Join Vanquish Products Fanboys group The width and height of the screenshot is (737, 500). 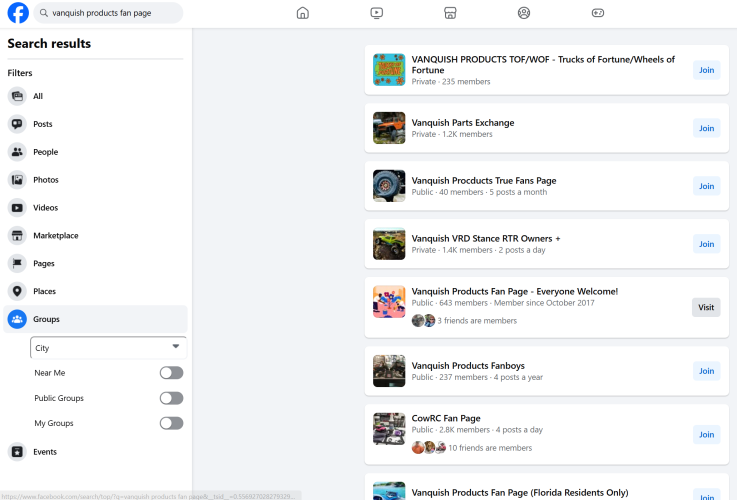[x=706, y=371]
